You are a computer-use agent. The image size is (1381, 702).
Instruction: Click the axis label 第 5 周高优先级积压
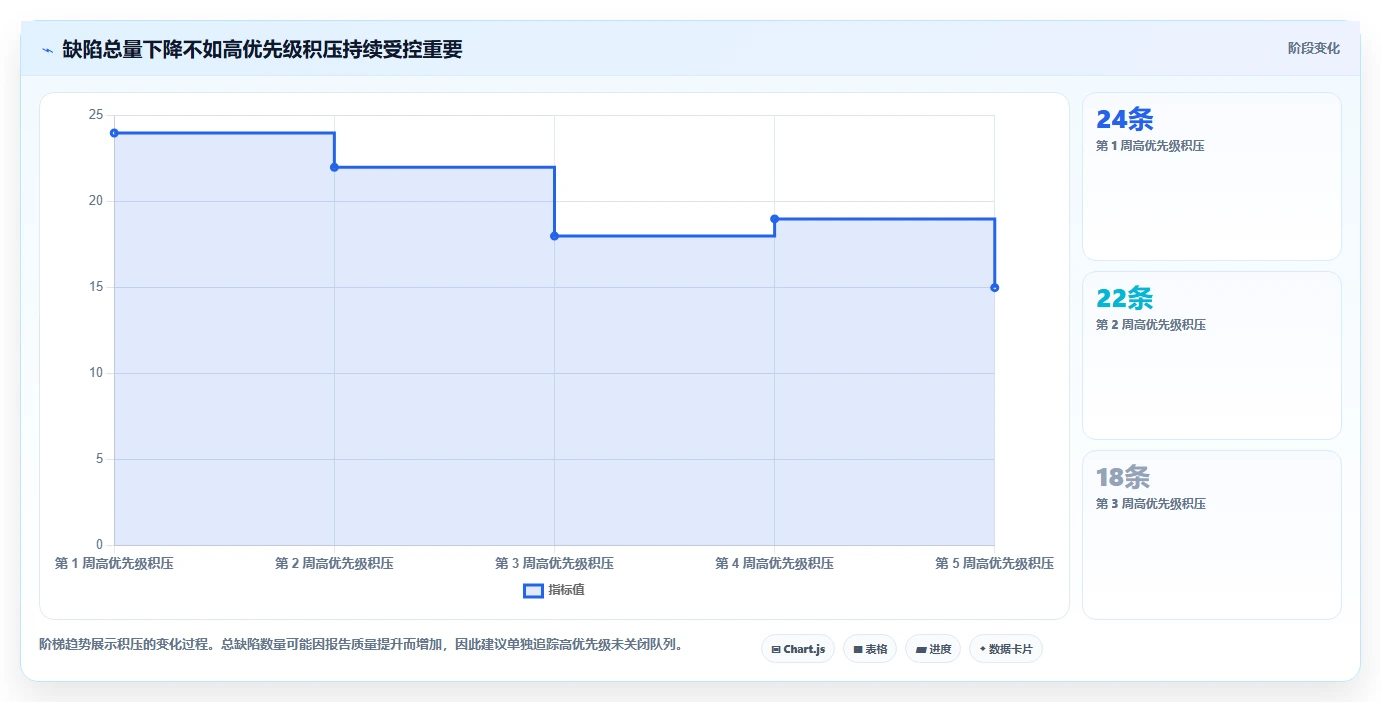click(x=994, y=564)
